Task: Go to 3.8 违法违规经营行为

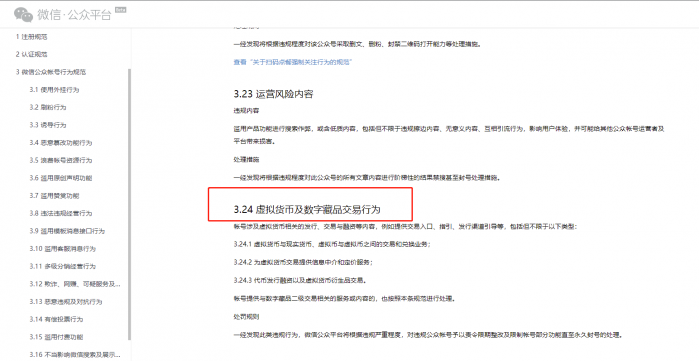Action: (61, 213)
